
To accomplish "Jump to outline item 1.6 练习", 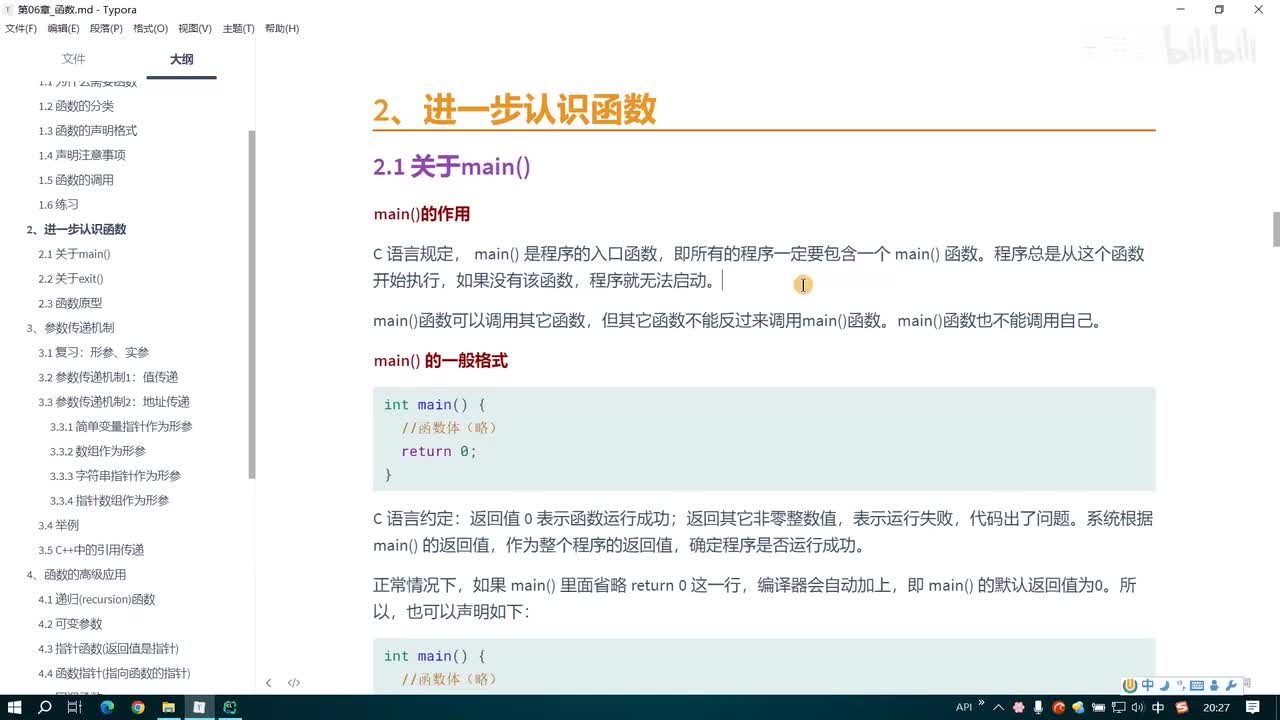I will click(58, 204).
